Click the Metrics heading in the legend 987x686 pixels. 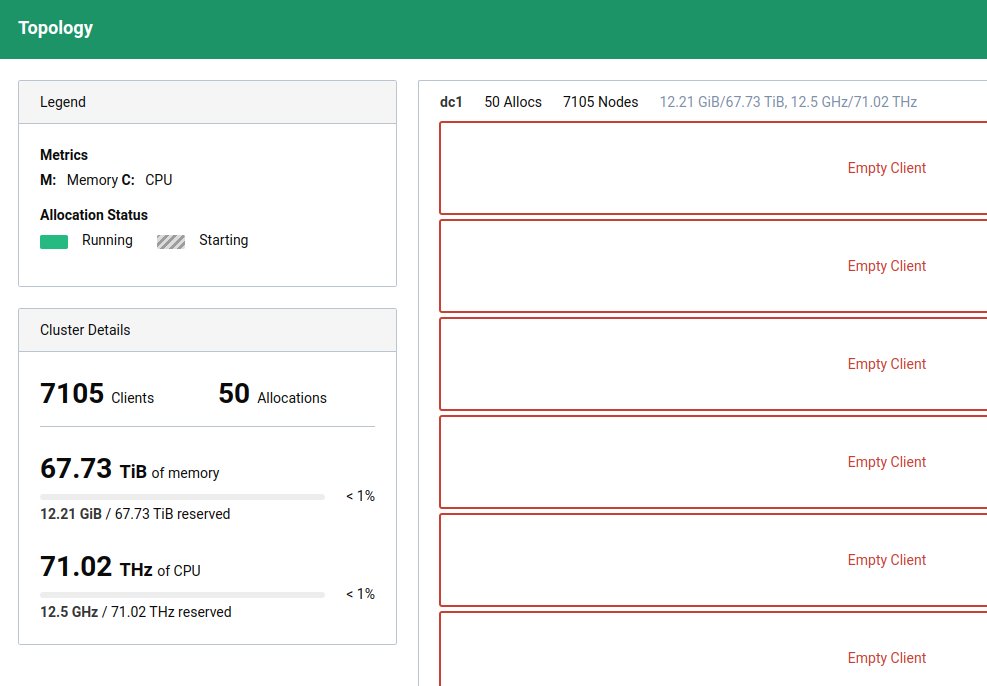(64, 155)
